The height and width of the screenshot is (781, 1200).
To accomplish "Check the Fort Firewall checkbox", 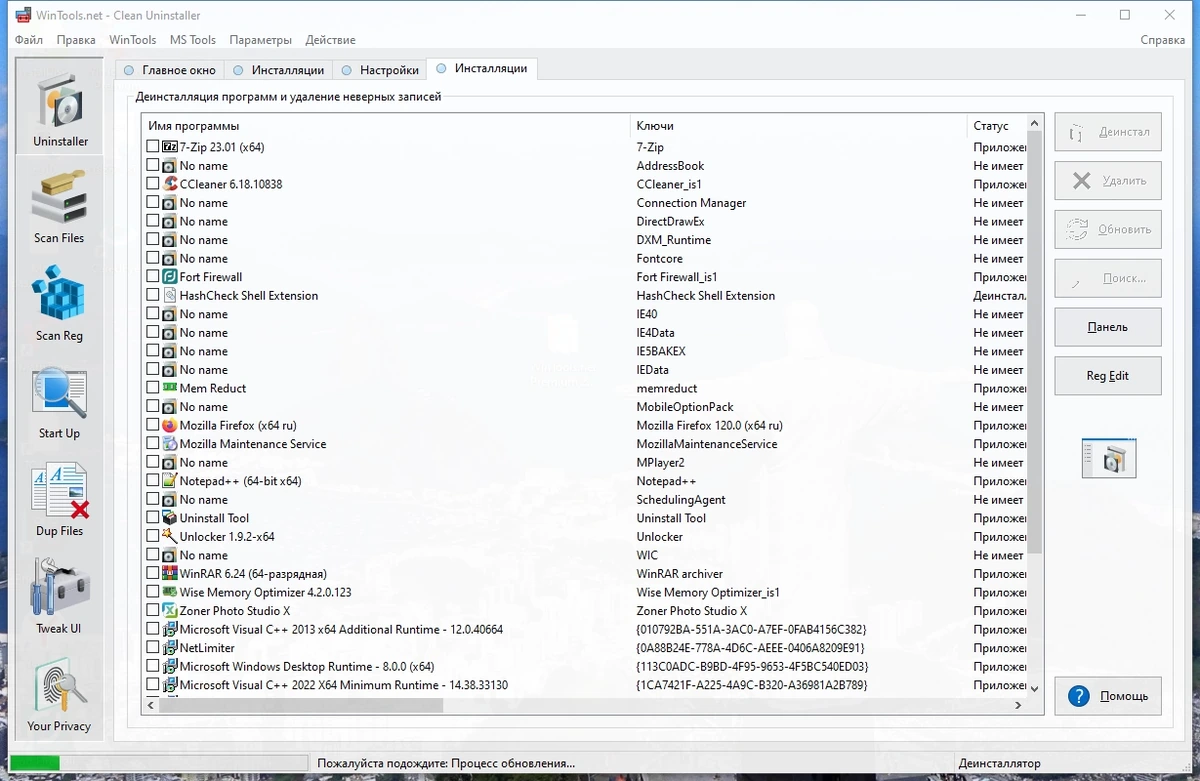I will (x=153, y=277).
